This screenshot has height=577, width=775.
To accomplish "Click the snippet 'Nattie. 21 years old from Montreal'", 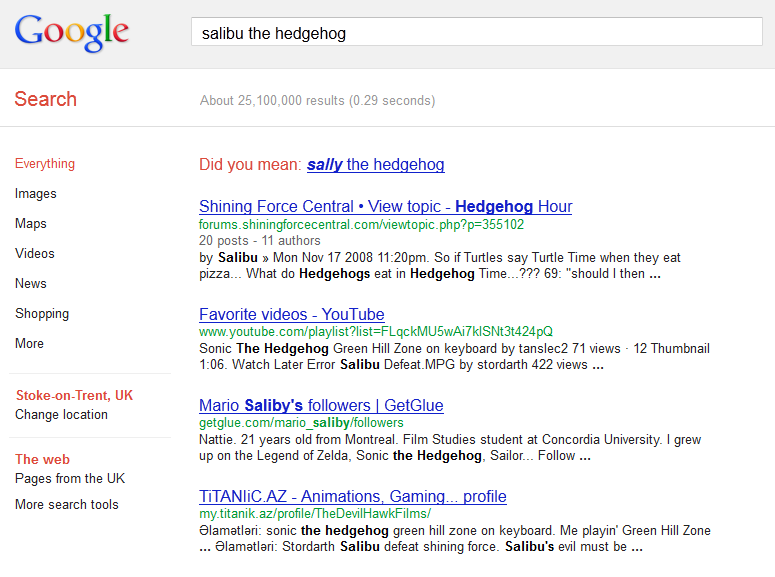I will (x=450, y=447).
